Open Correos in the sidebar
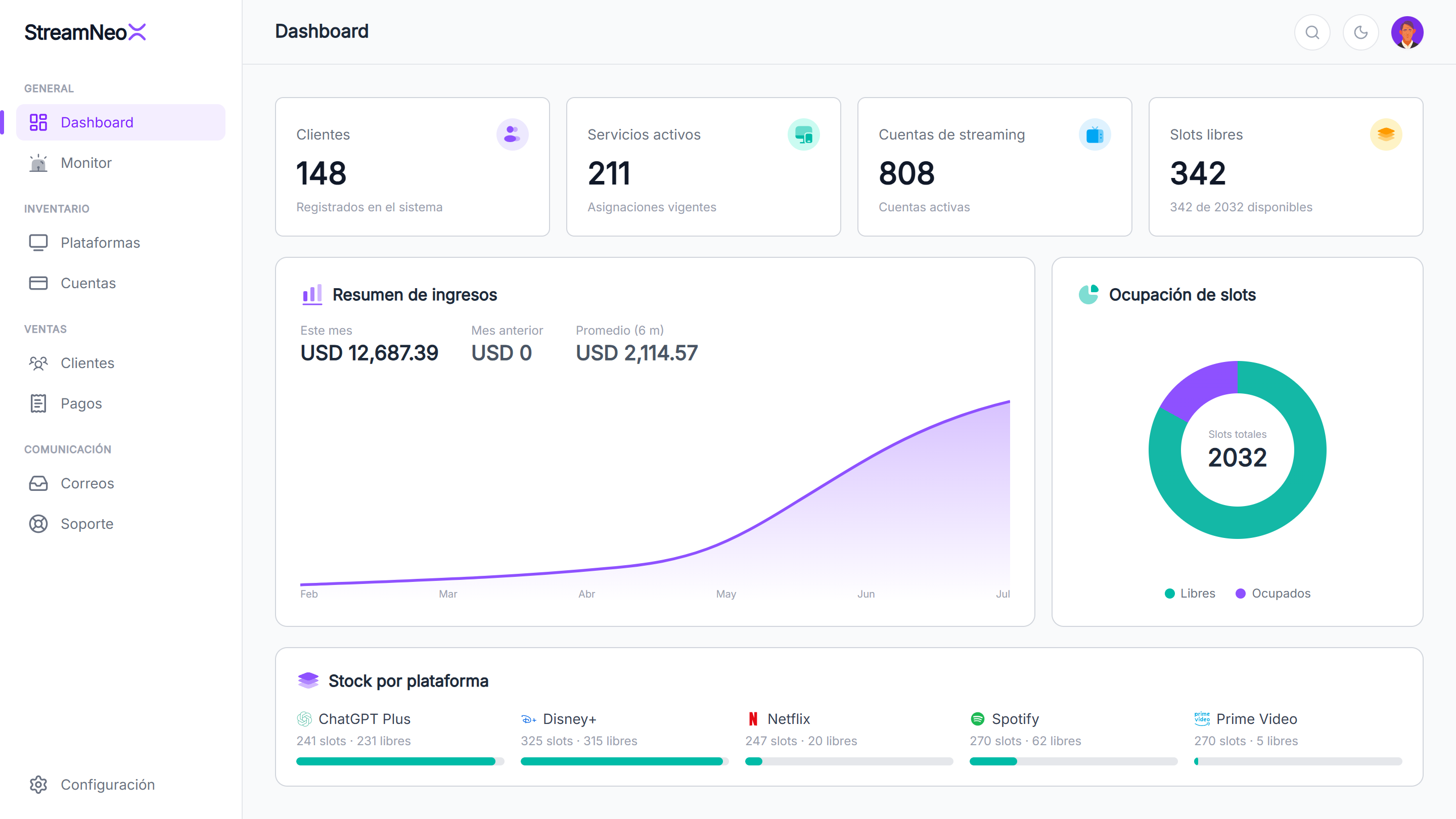1456x819 pixels. tap(121, 483)
